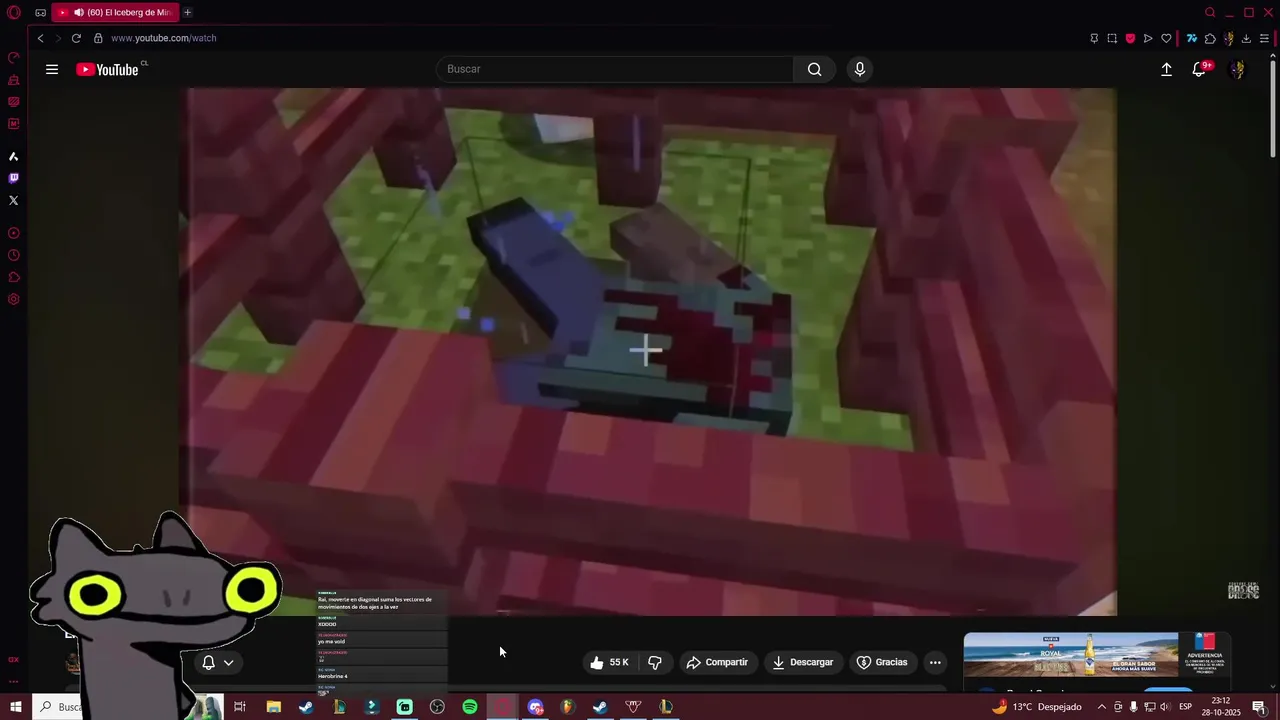Open extensions cube icon in sidebar
This screenshot has width=1280, height=720.
(x=14, y=277)
